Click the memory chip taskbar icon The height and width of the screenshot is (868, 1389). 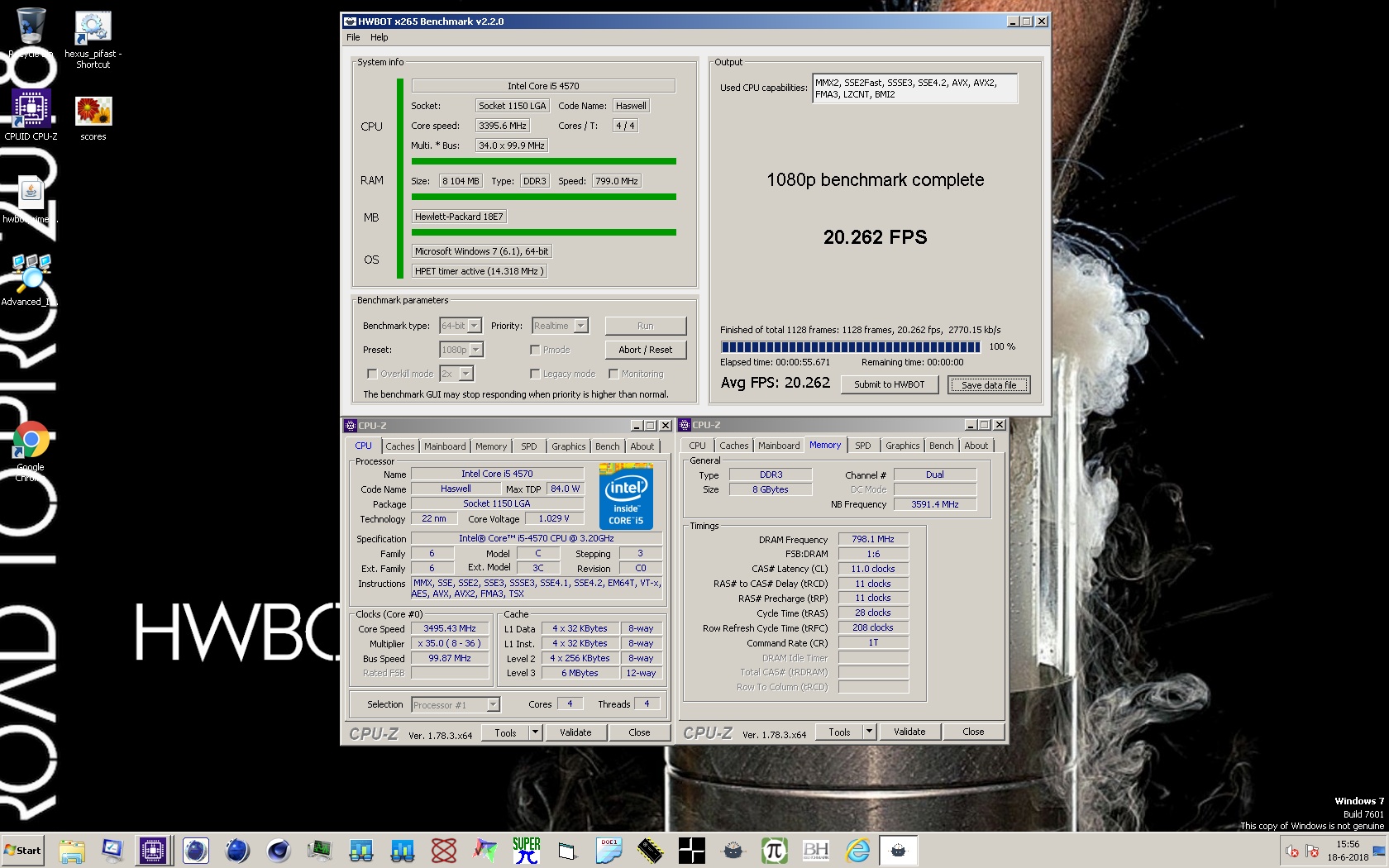651,851
